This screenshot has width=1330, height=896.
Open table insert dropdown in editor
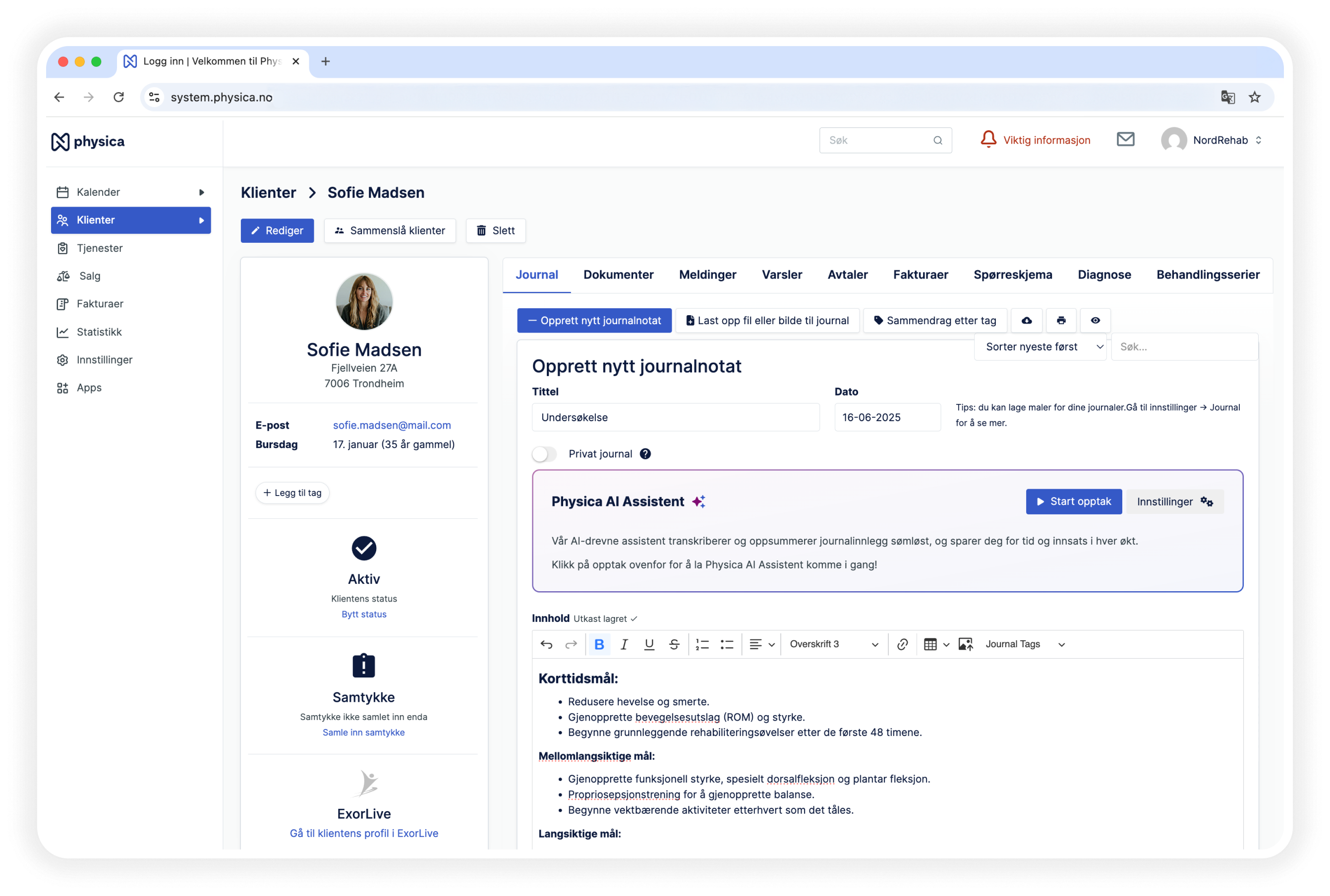936,645
